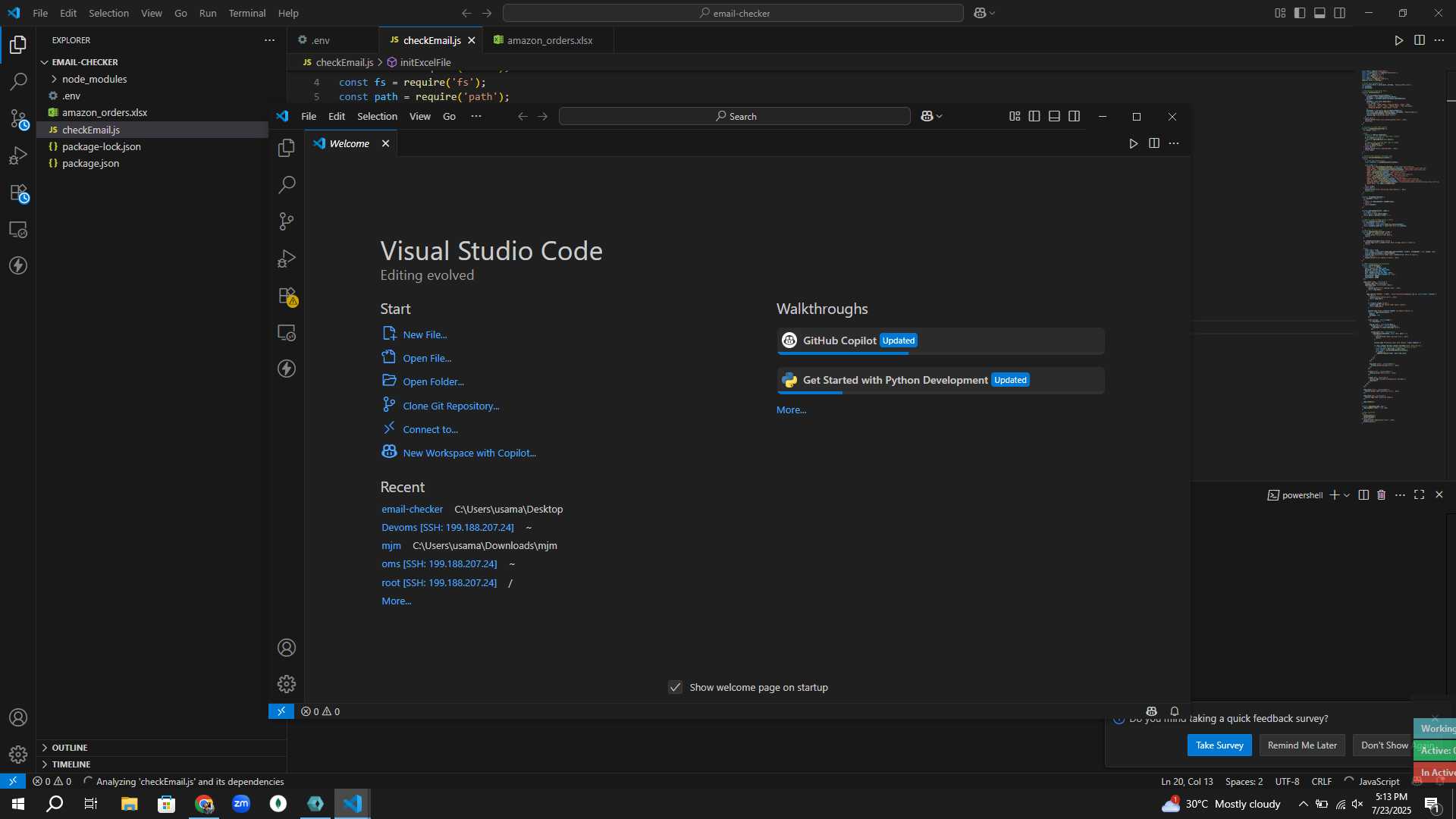Open Copilot dropdown in the Welcome window title bar
This screenshot has width=1456, height=819.
(x=931, y=116)
